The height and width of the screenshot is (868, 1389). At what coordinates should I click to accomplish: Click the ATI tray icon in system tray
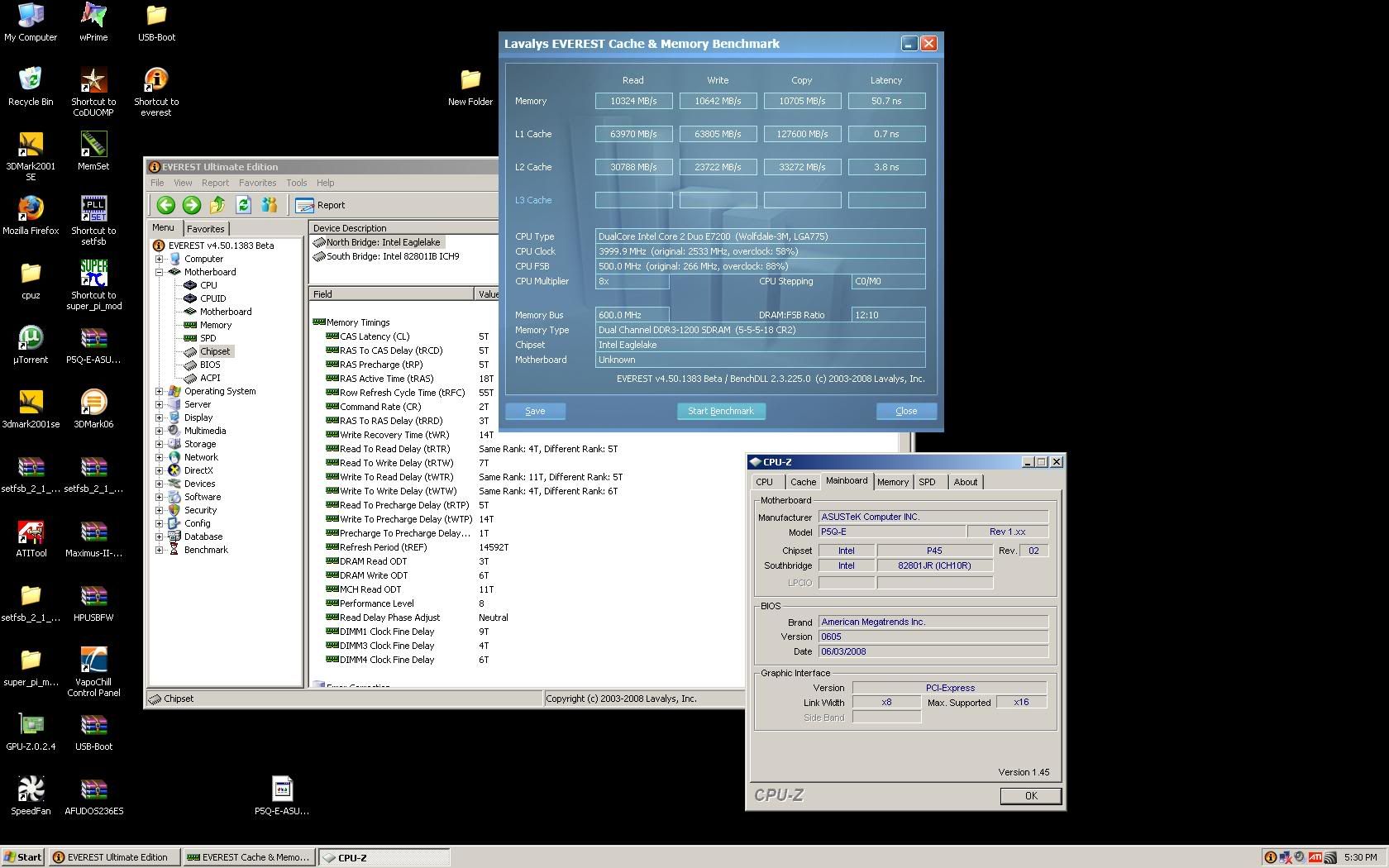[1315, 857]
